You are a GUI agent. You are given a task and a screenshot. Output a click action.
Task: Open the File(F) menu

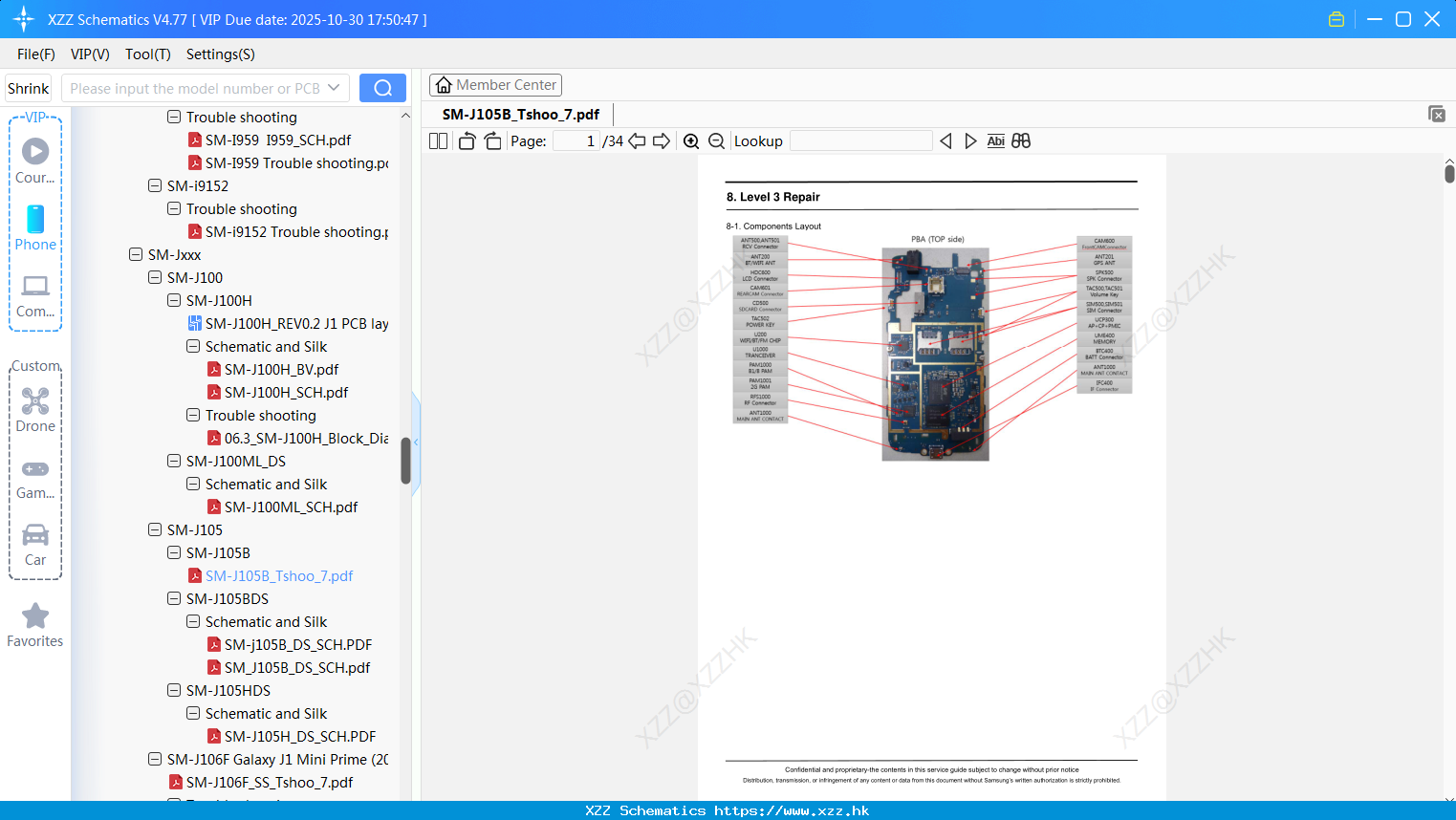(x=36, y=54)
